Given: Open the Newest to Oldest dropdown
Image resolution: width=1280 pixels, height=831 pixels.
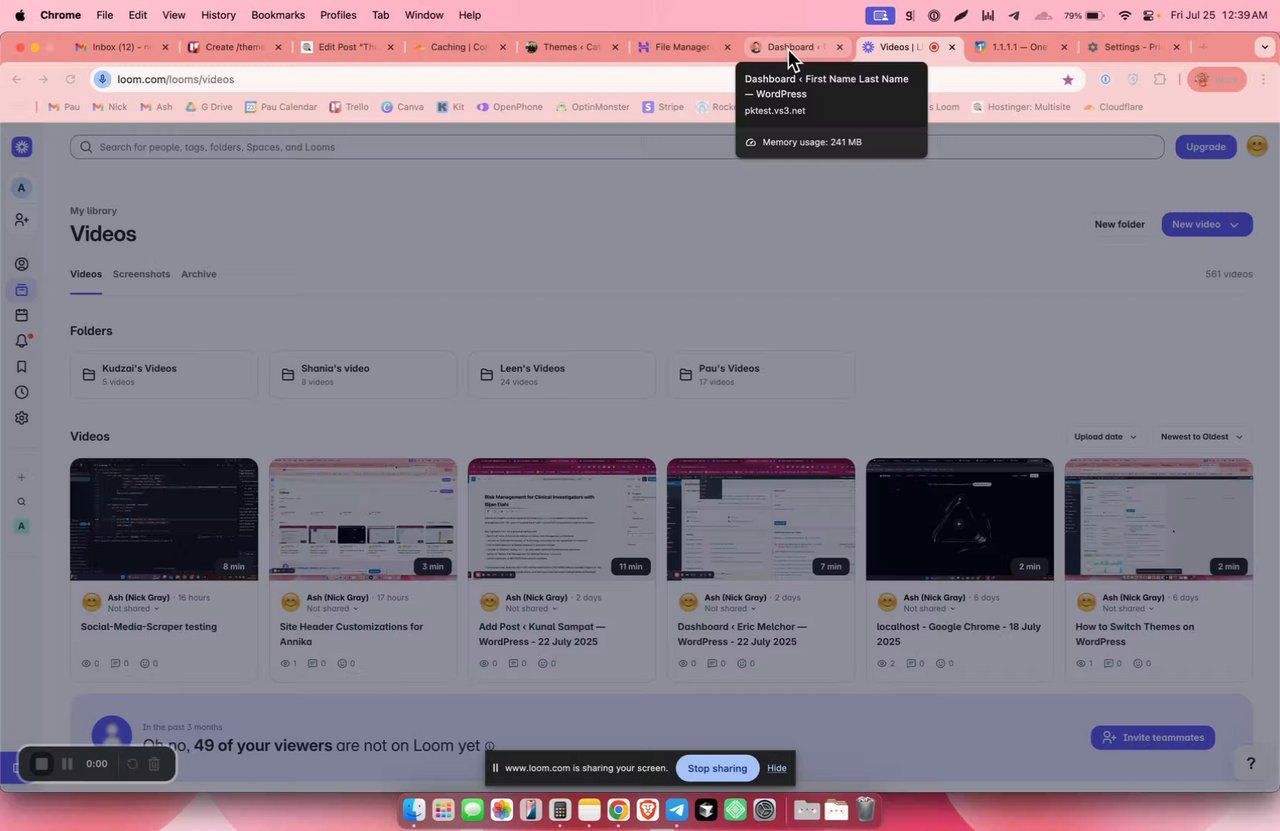Looking at the screenshot, I should [1201, 436].
